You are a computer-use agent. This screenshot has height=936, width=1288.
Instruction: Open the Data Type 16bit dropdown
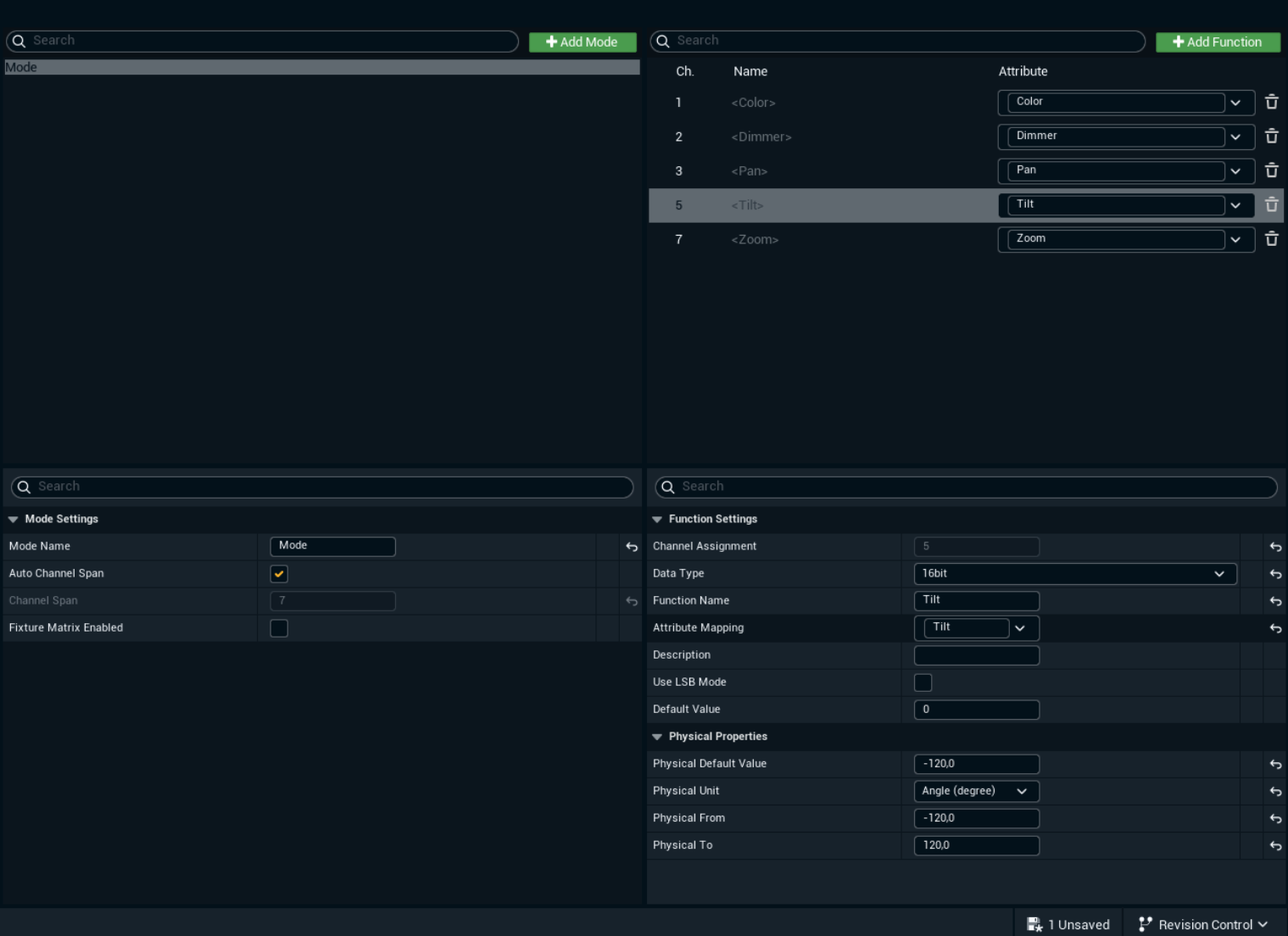[1074, 574]
